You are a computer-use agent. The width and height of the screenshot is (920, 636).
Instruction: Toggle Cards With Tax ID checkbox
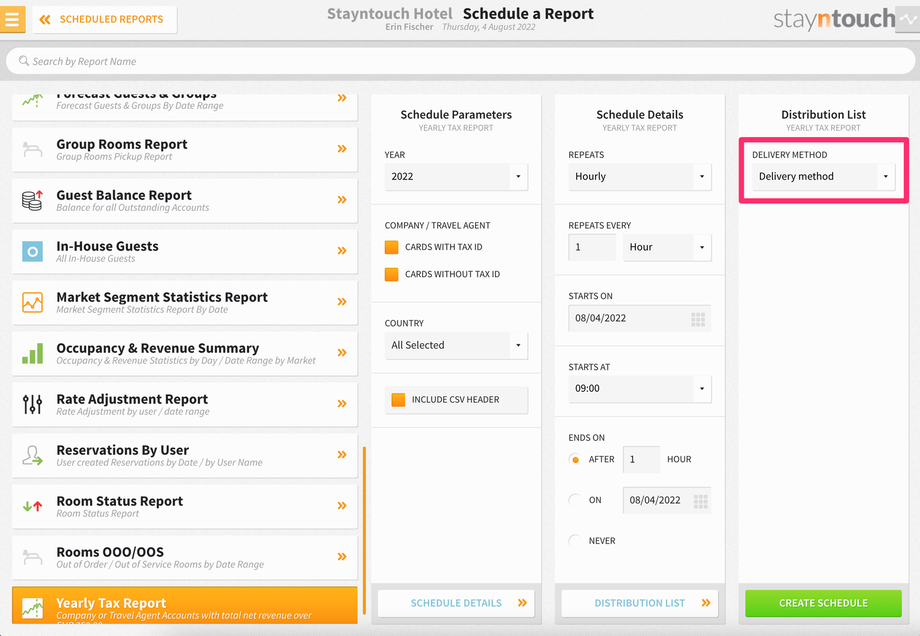(x=391, y=247)
